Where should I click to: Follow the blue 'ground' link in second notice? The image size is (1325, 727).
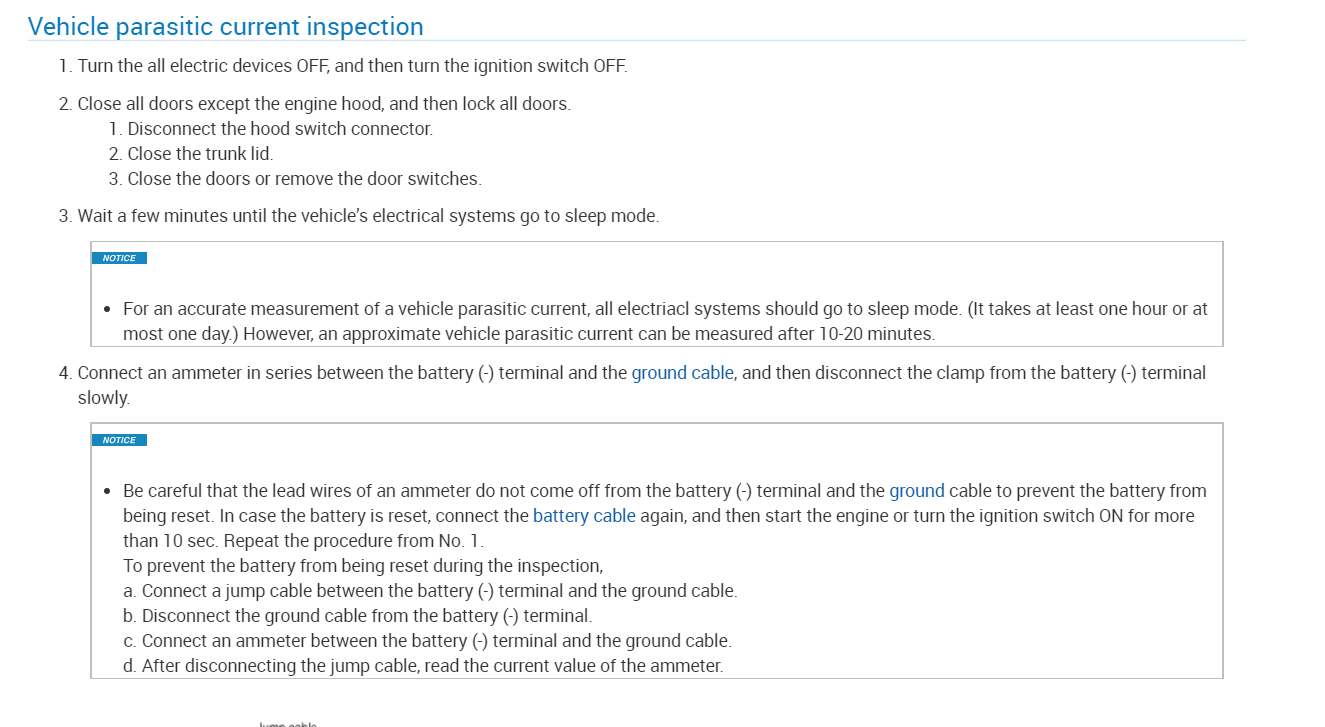pos(916,491)
